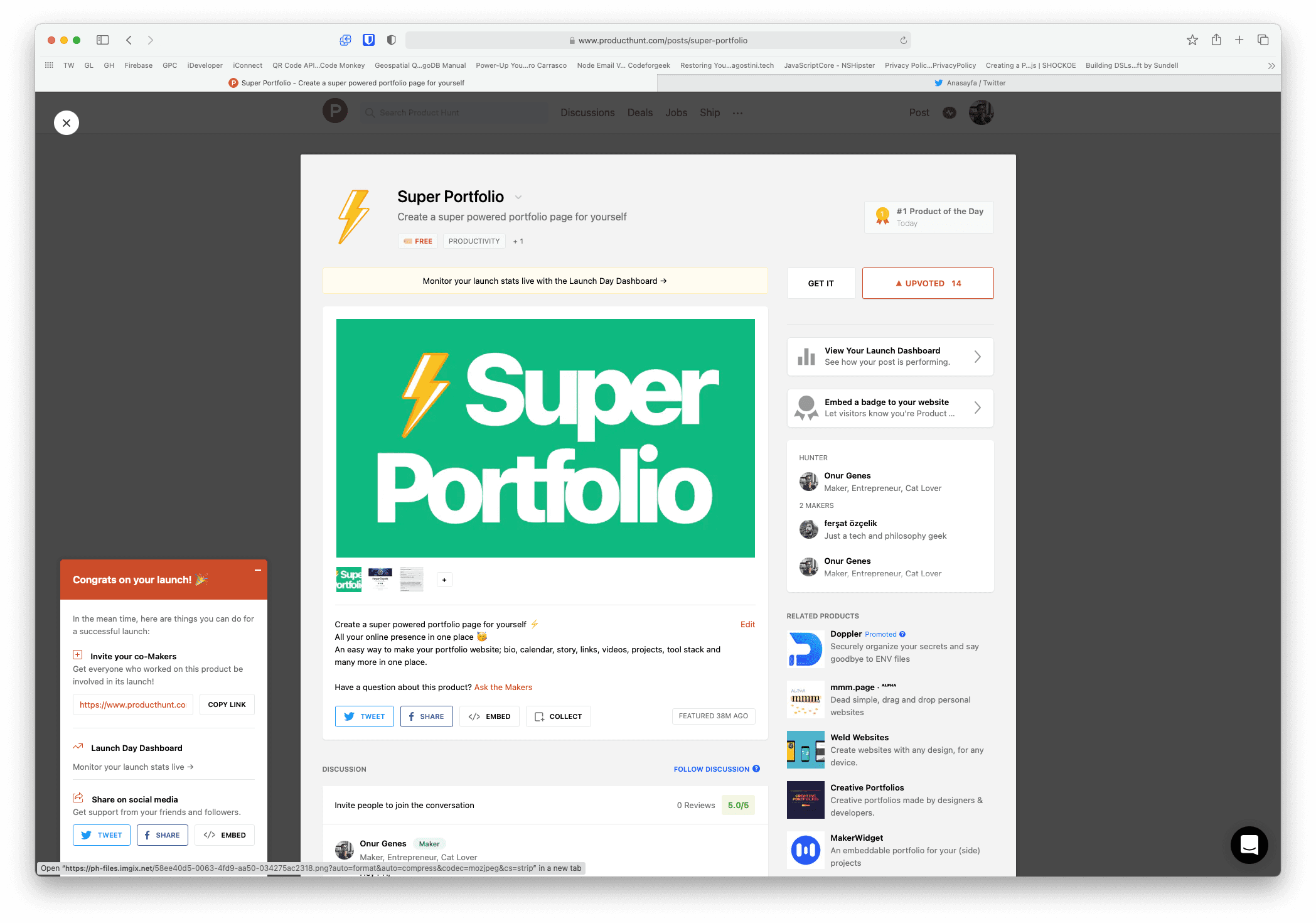Open the user profile avatar
Viewport: 1316px width, 923px height.
(981, 112)
